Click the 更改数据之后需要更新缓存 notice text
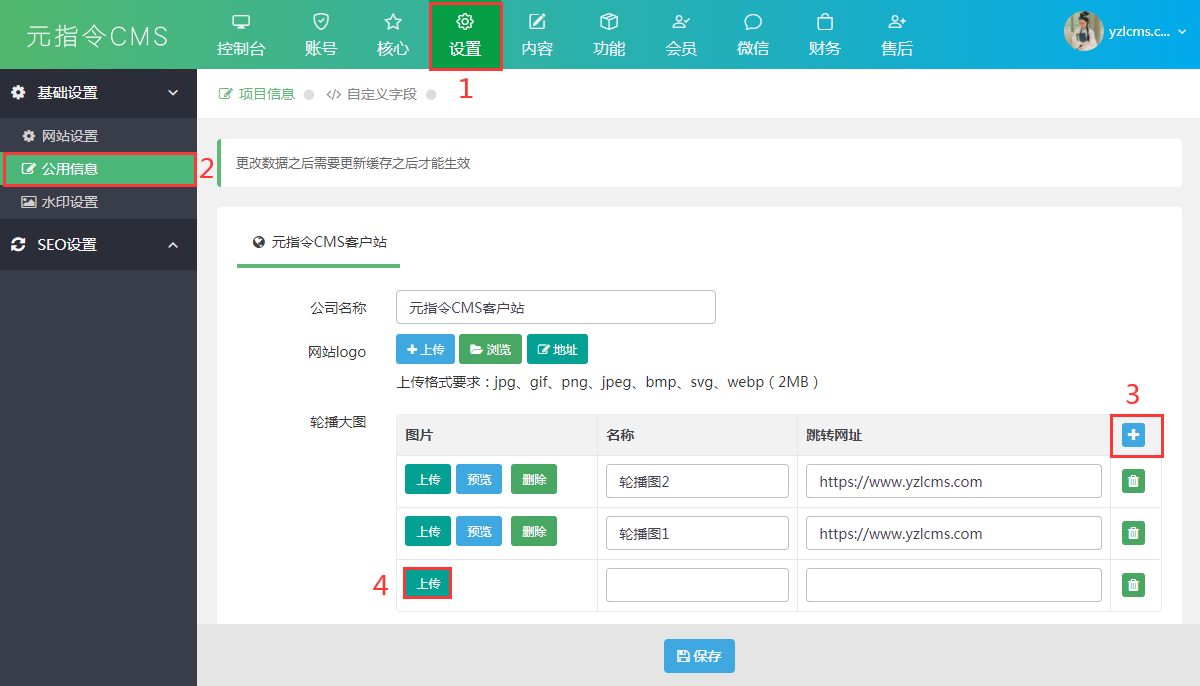This screenshot has height=686, width=1200. click(353, 163)
